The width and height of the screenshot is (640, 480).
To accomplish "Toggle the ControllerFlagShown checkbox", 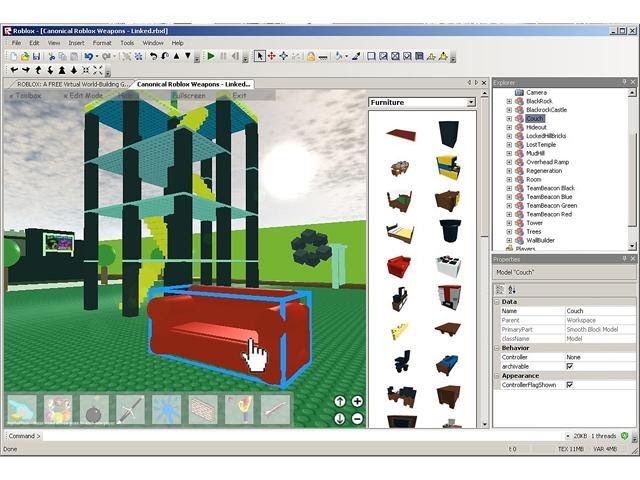I will click(x=570, y=385).
